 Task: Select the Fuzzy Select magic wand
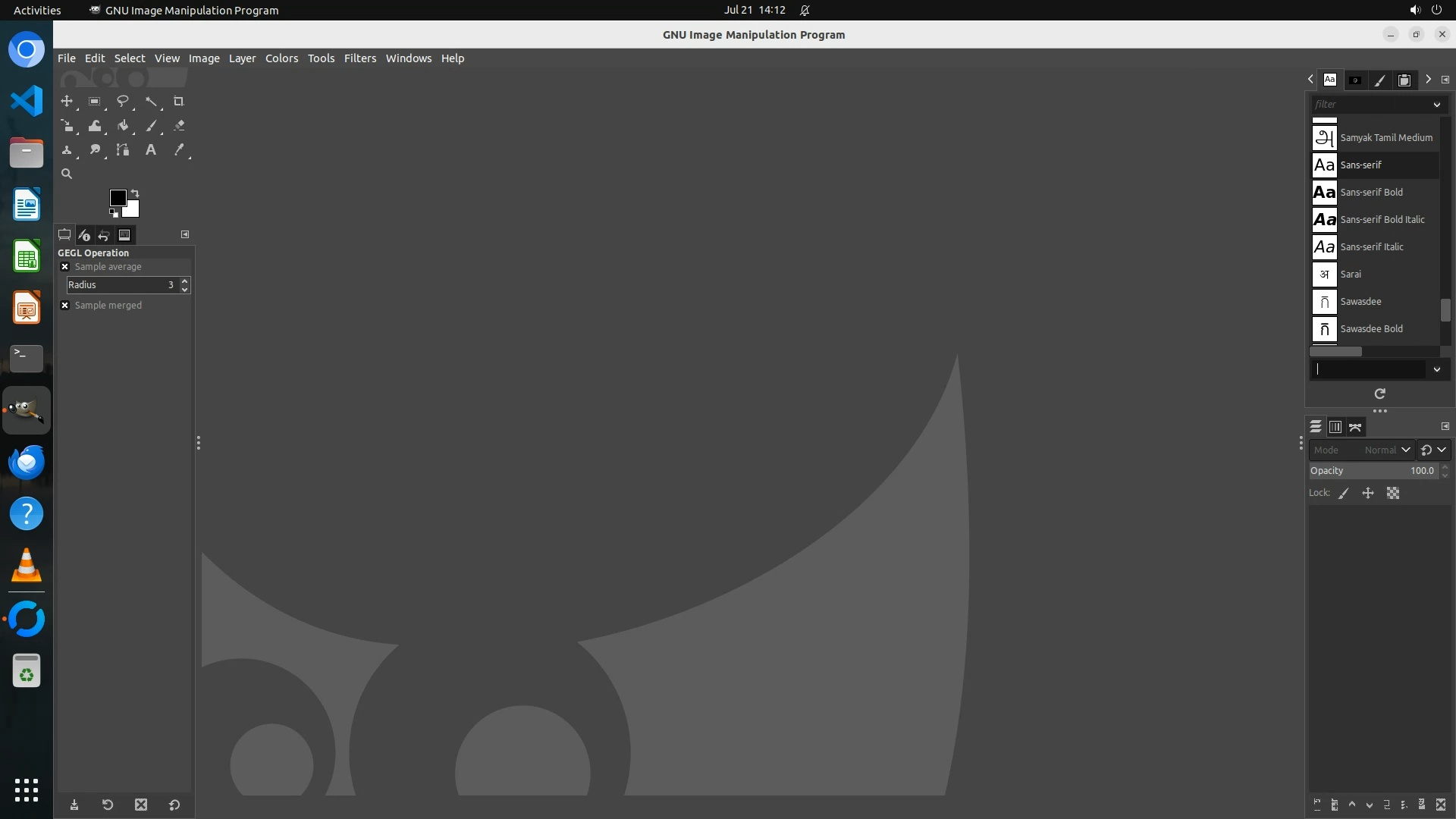pos(151,101)
